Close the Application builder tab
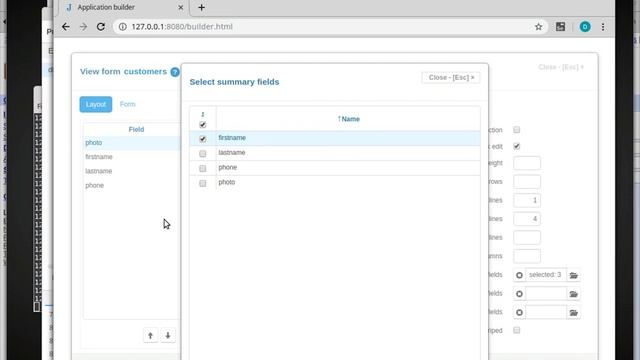 tap(180, 7)
